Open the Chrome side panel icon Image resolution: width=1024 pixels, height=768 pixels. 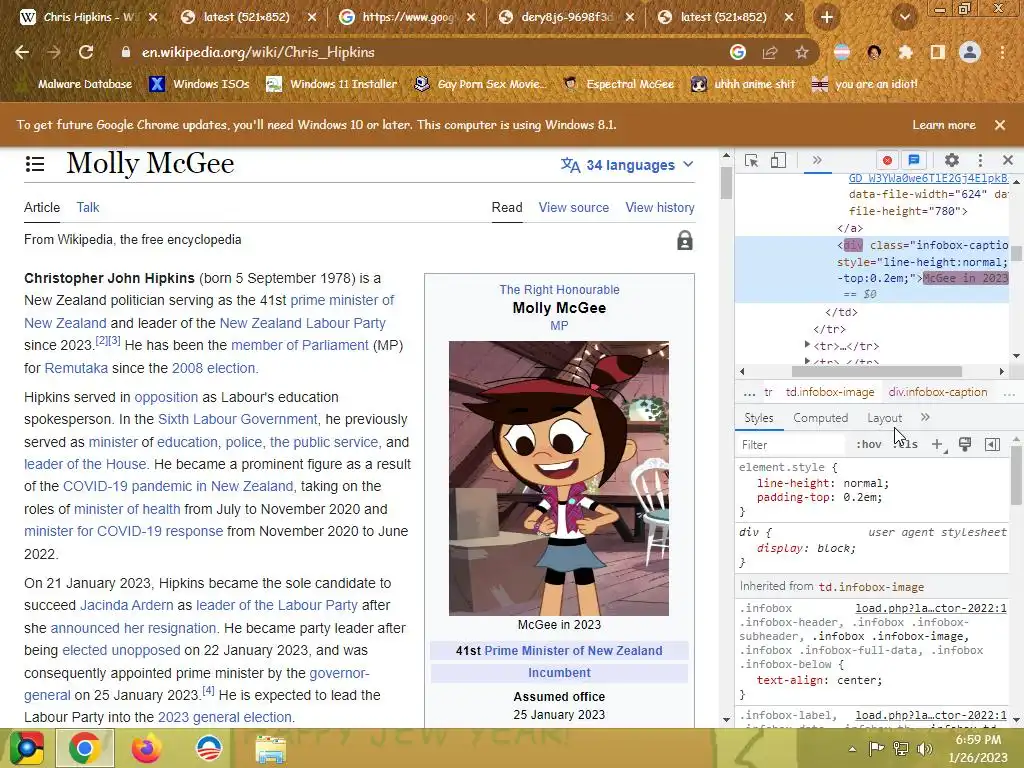tap(938, 52)
